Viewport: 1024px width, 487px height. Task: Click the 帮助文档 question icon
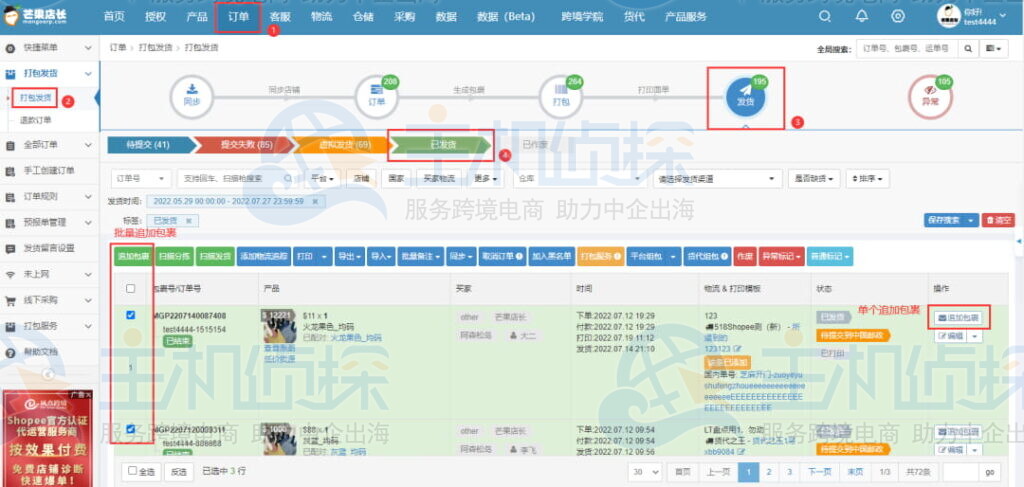(10, 353)
